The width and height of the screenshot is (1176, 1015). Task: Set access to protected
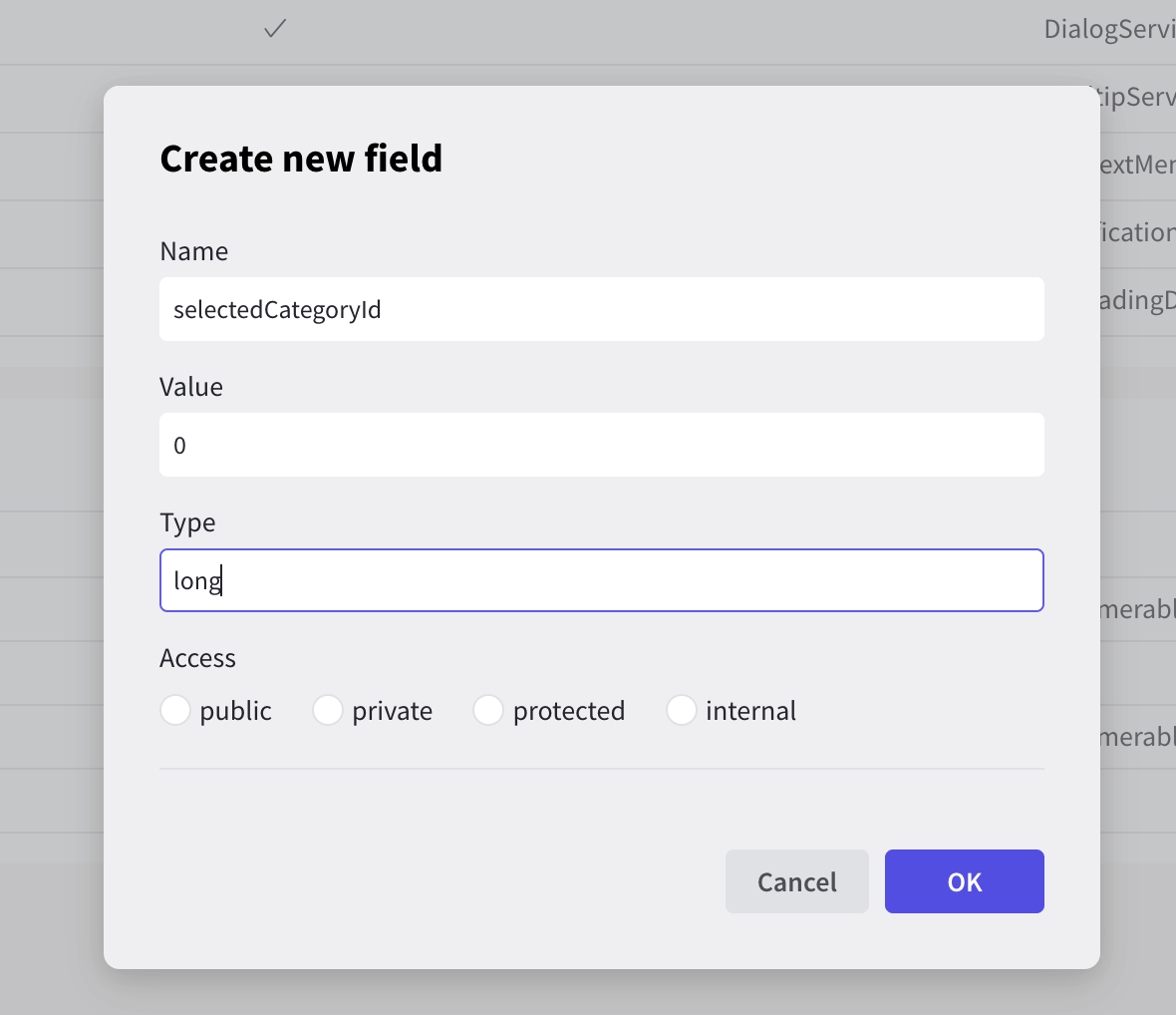click(488, 711)
